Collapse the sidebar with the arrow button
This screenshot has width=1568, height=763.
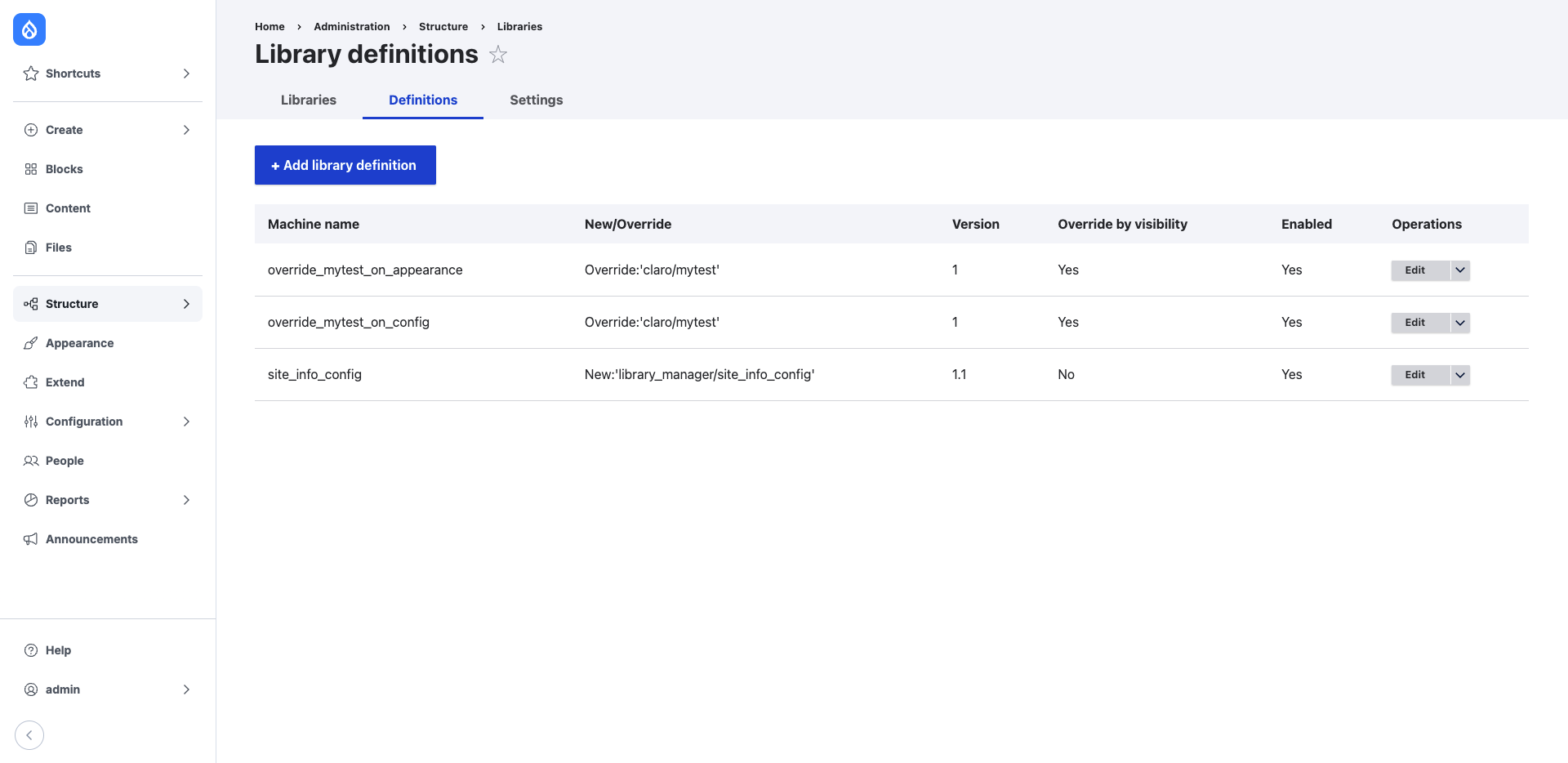tap(29, 735)
